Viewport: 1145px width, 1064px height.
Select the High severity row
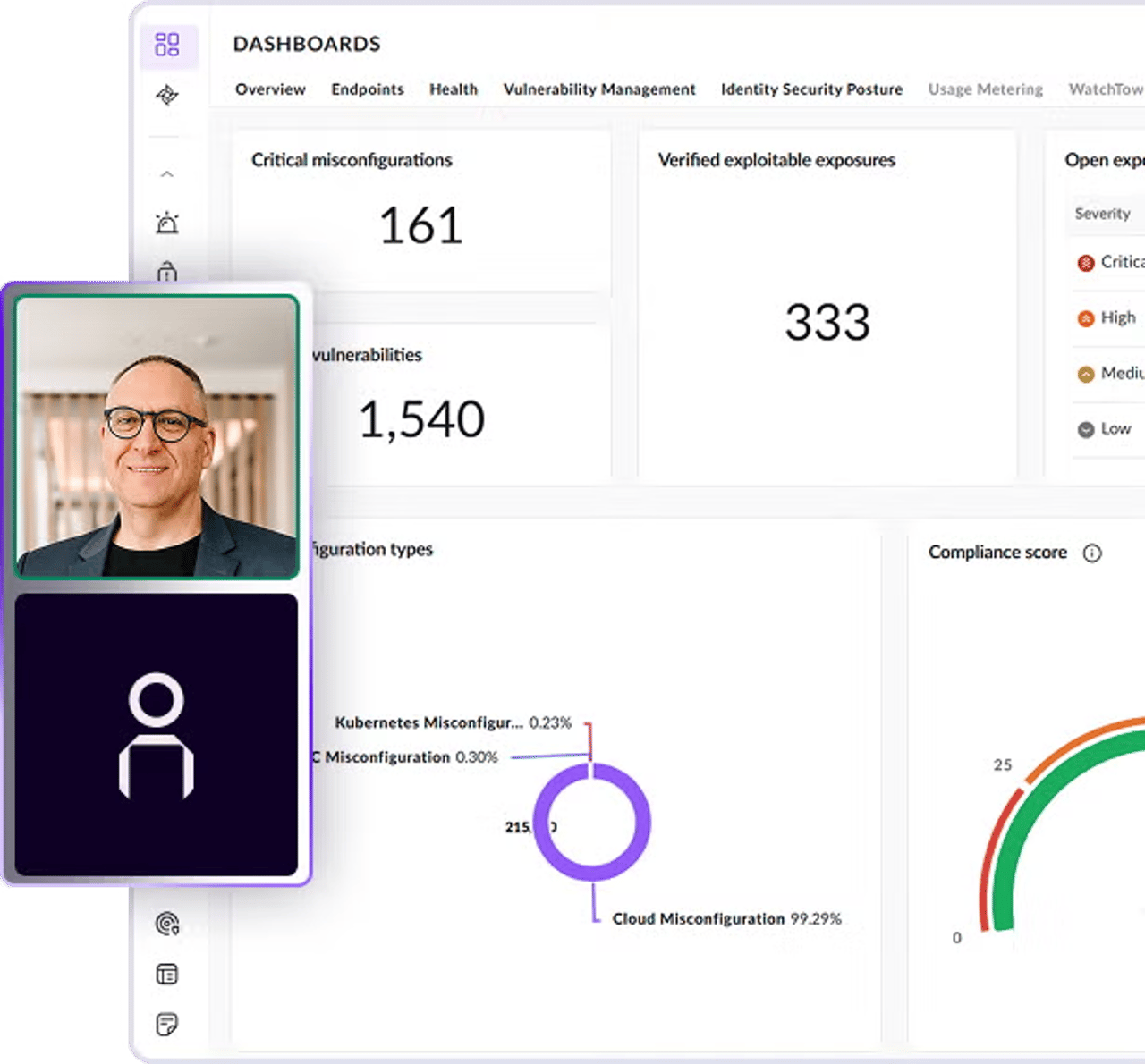[x=1107, y=318]
